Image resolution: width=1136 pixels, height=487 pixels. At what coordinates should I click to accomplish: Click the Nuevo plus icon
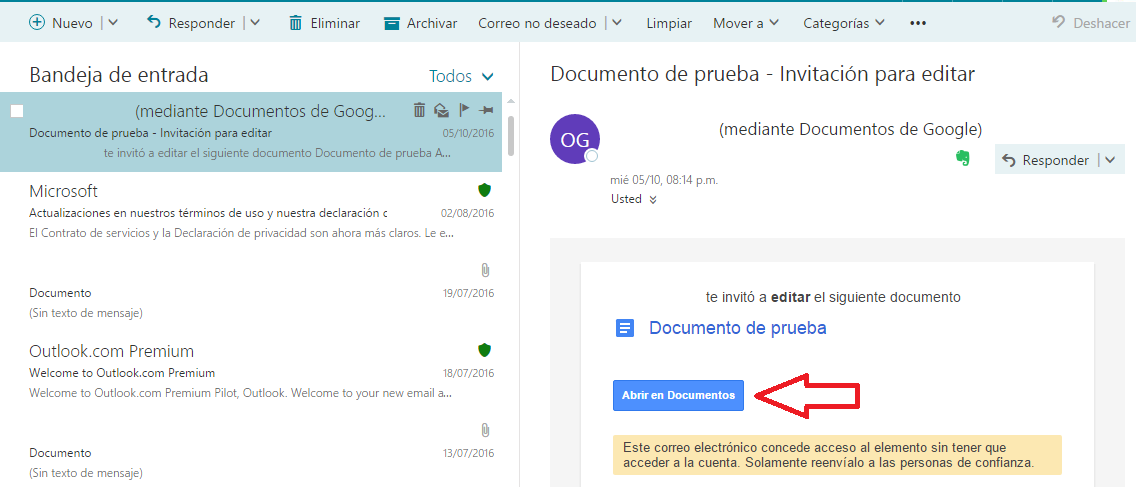(x=37, y=22)
